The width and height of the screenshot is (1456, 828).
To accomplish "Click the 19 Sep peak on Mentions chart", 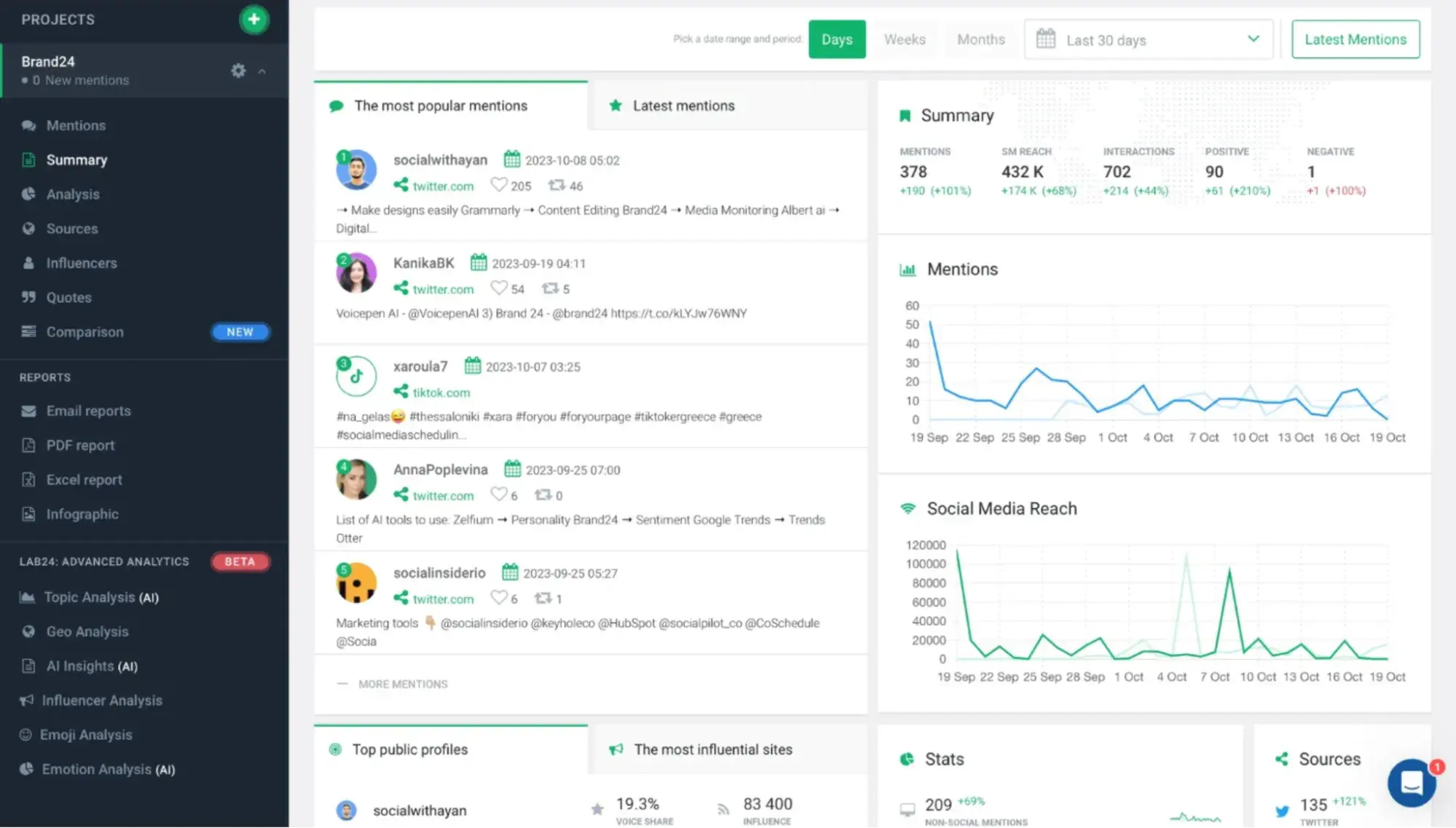I will [930, 322].
